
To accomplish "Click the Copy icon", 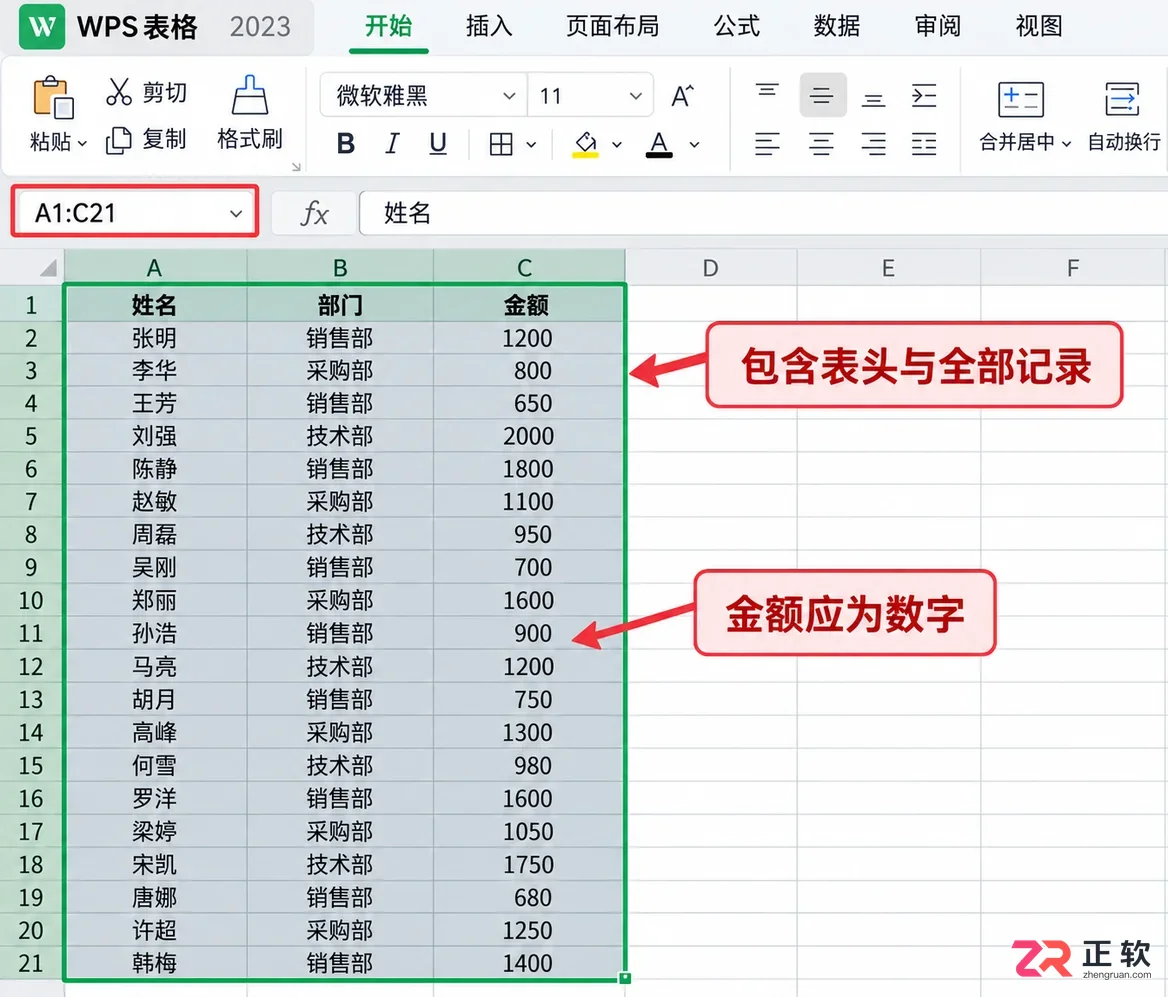I will [118, 140].
